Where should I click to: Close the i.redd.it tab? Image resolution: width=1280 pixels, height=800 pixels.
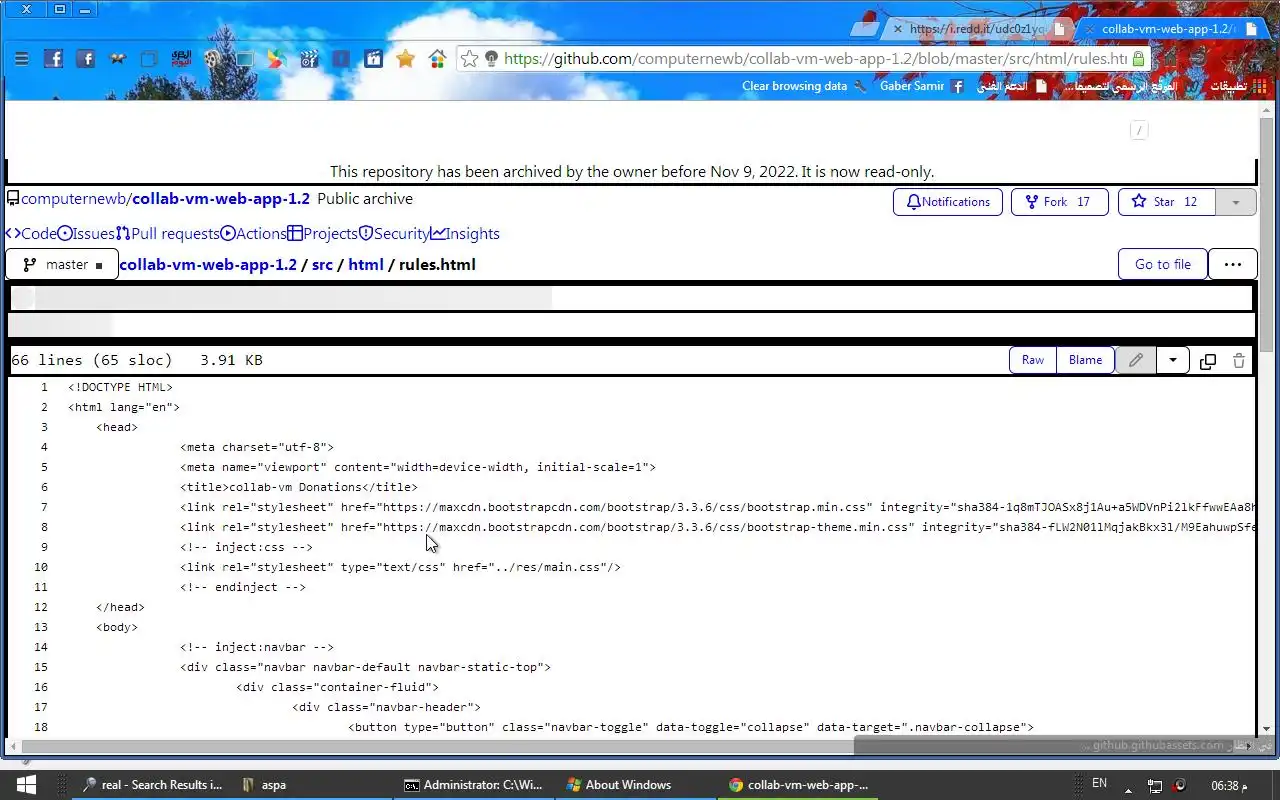pyautogui.click(x=895, y=29)
